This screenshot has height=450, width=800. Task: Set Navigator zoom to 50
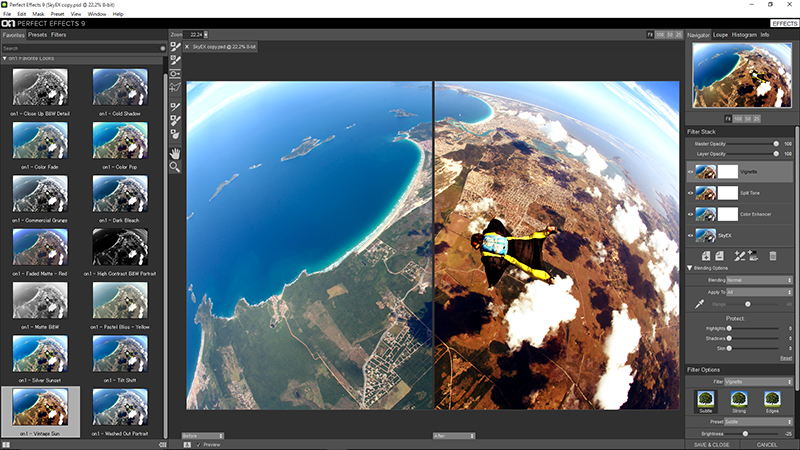(748, 119)
